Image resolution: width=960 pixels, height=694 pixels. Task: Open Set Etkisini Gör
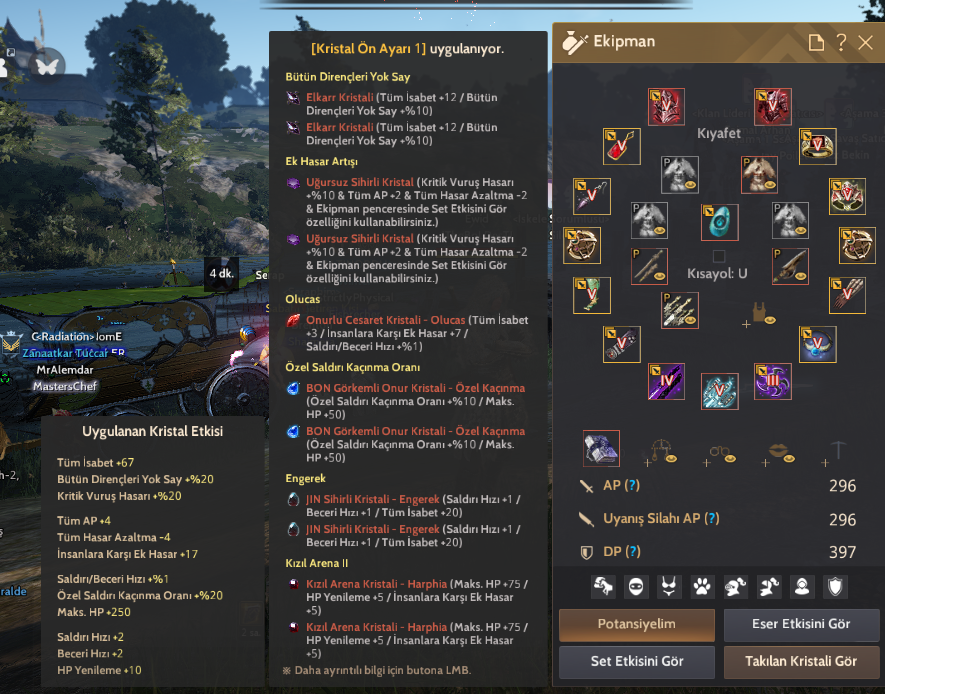[637, 662]
